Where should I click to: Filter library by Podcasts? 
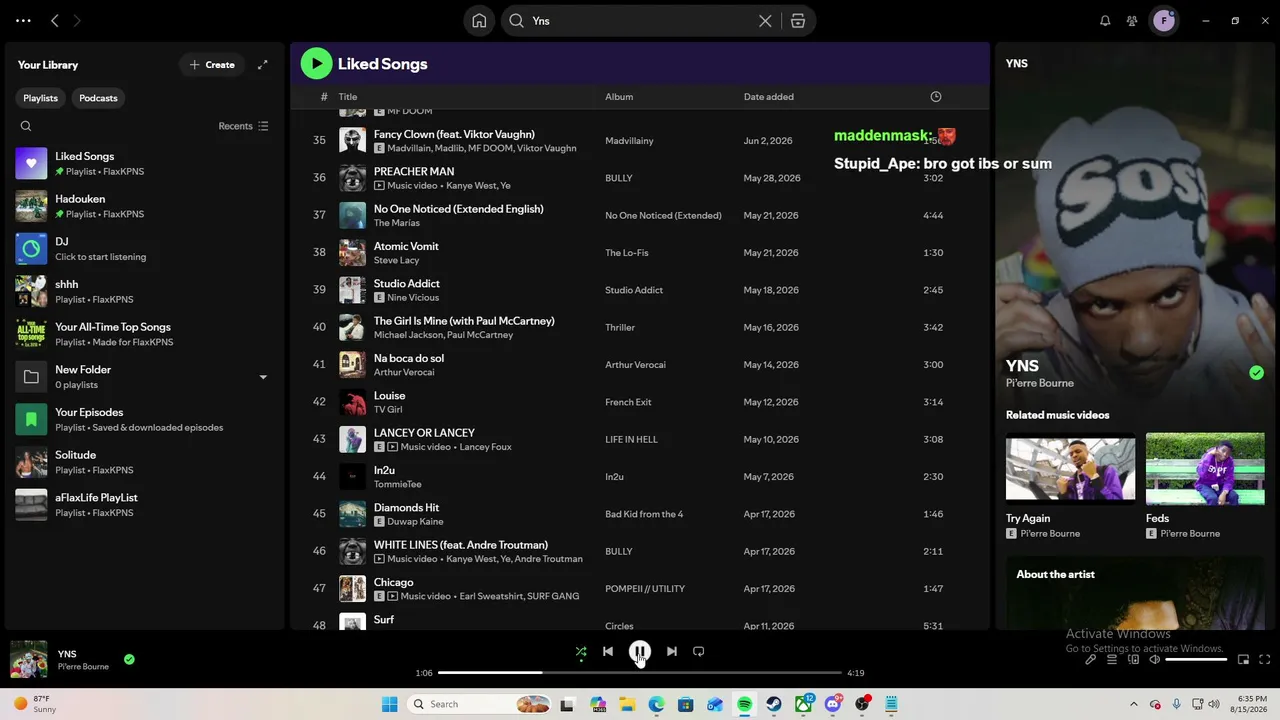pos(98,98)
